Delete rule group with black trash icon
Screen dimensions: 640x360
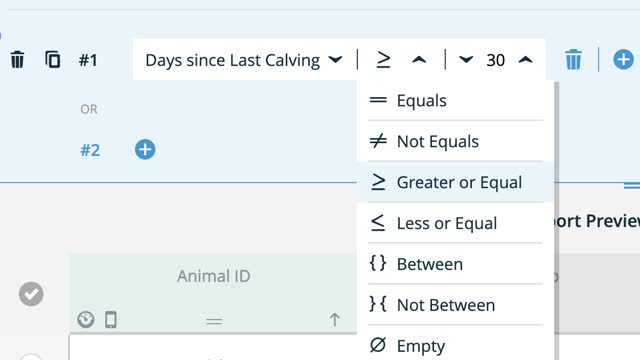pyautogui.click(x=18, y=60)
